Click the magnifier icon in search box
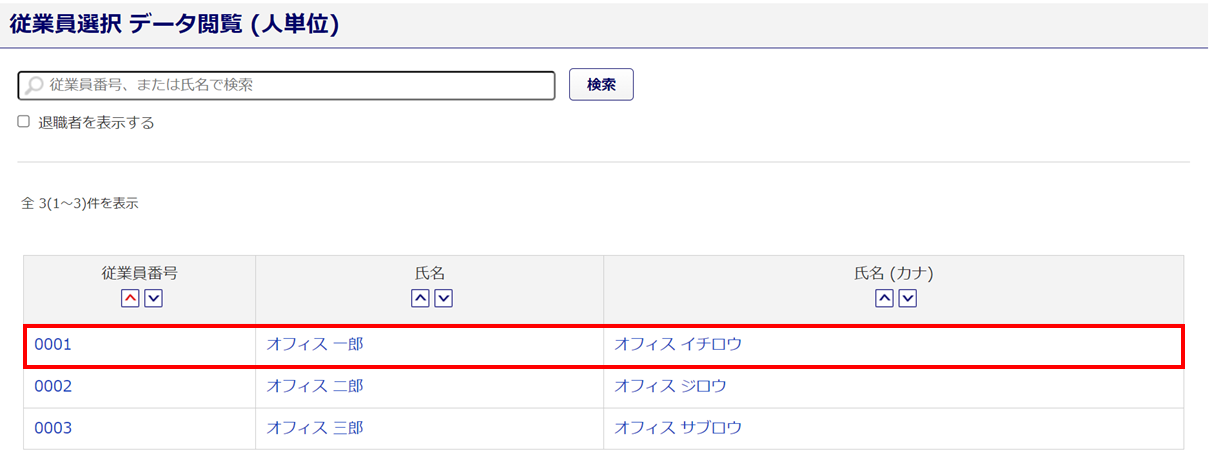Image resolution: width=1210 pixels, height=476 pixels. [x=35, y=86]
